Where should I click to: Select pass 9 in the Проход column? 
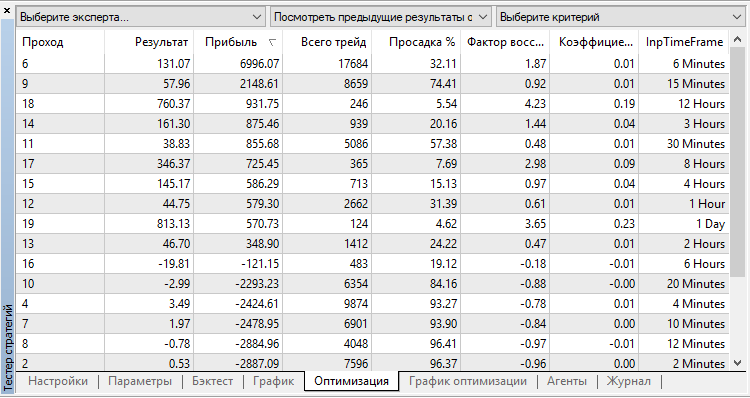tap(25, 84)
